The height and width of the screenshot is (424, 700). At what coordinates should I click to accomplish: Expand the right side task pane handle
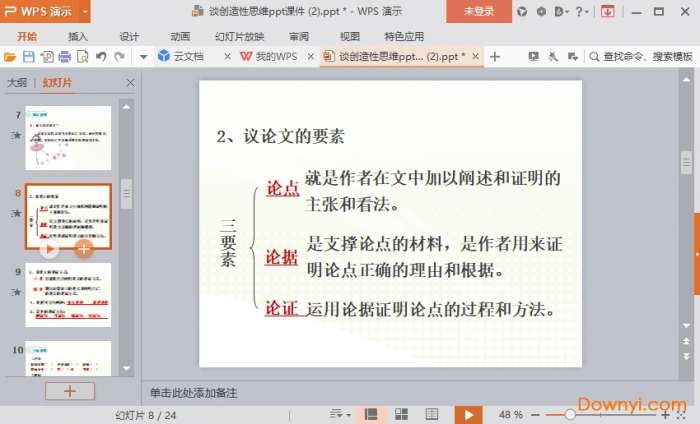pos(697,254)
